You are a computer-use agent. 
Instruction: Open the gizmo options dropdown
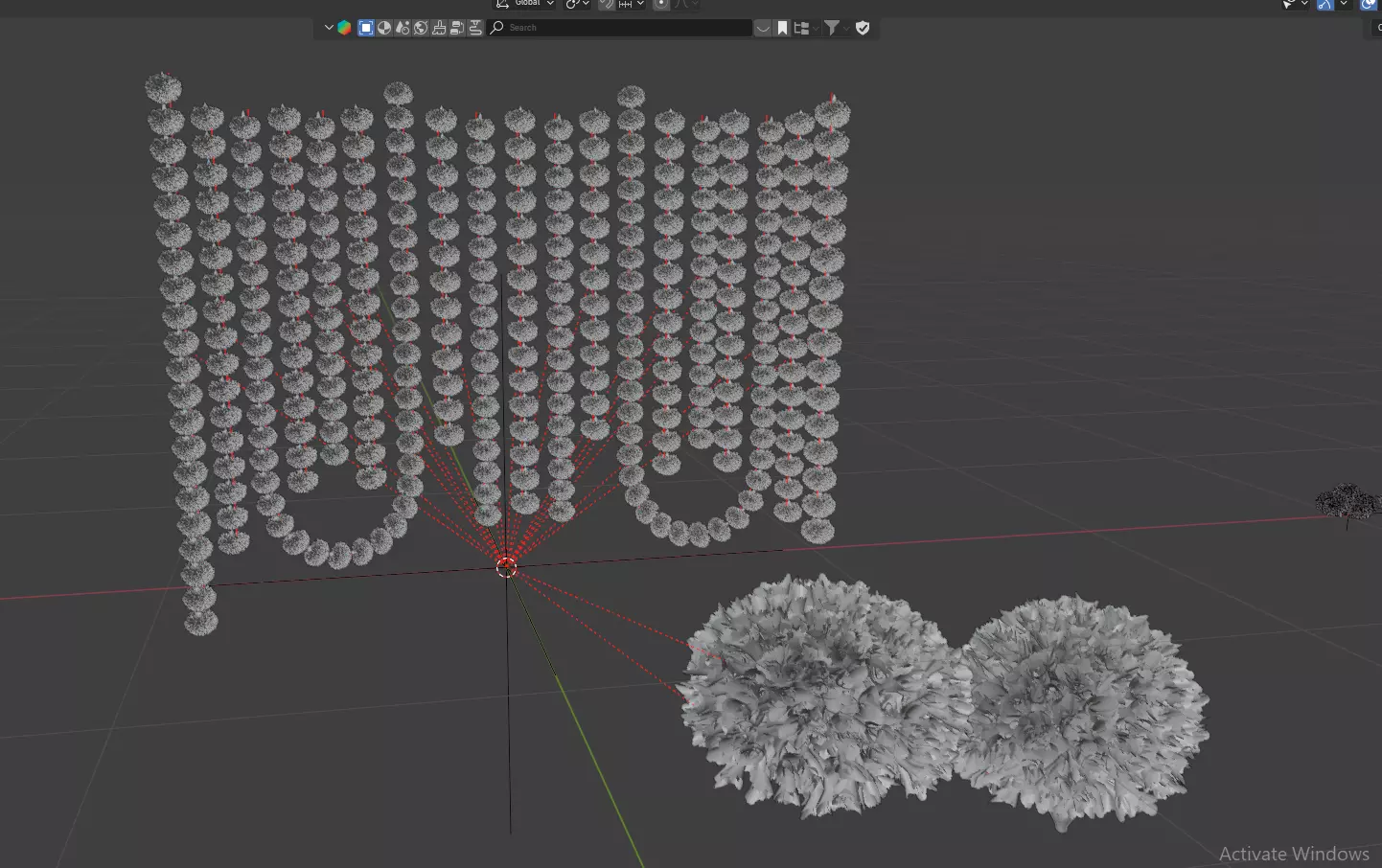pyautogui.click(x=1344, y=4)
